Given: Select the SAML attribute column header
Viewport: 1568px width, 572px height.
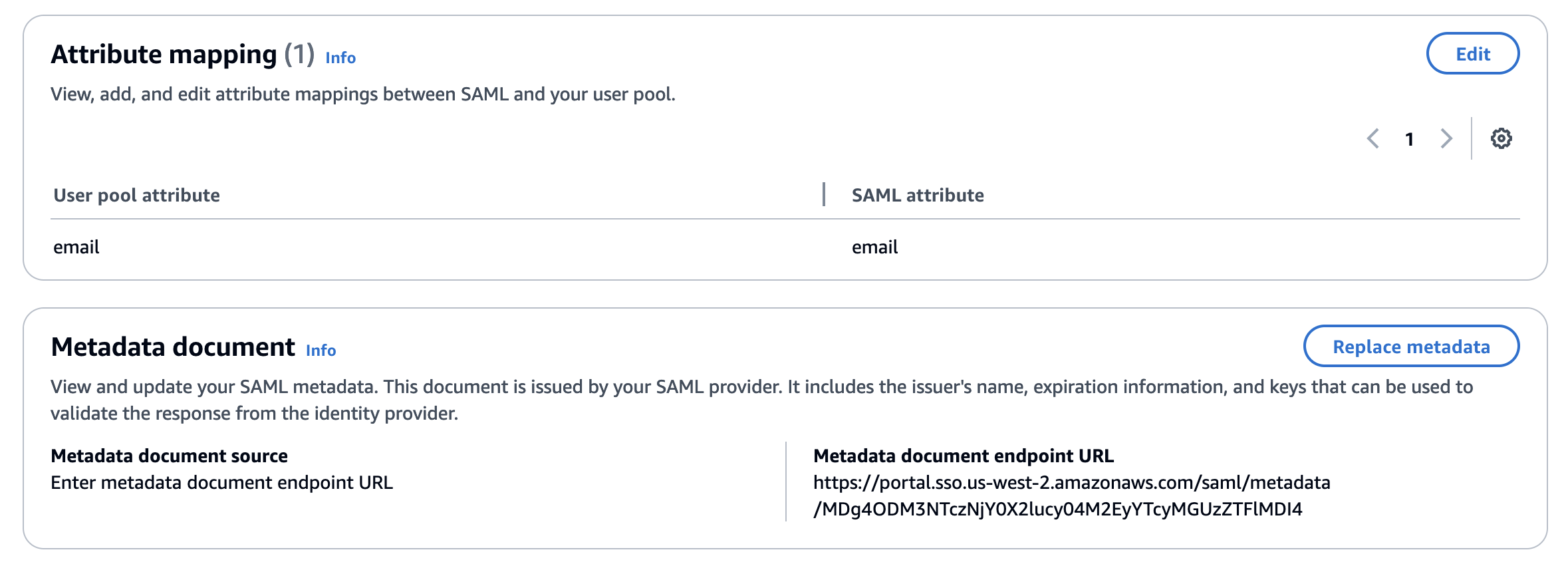Looking at the screenshot, I should [x=918, y=195].
